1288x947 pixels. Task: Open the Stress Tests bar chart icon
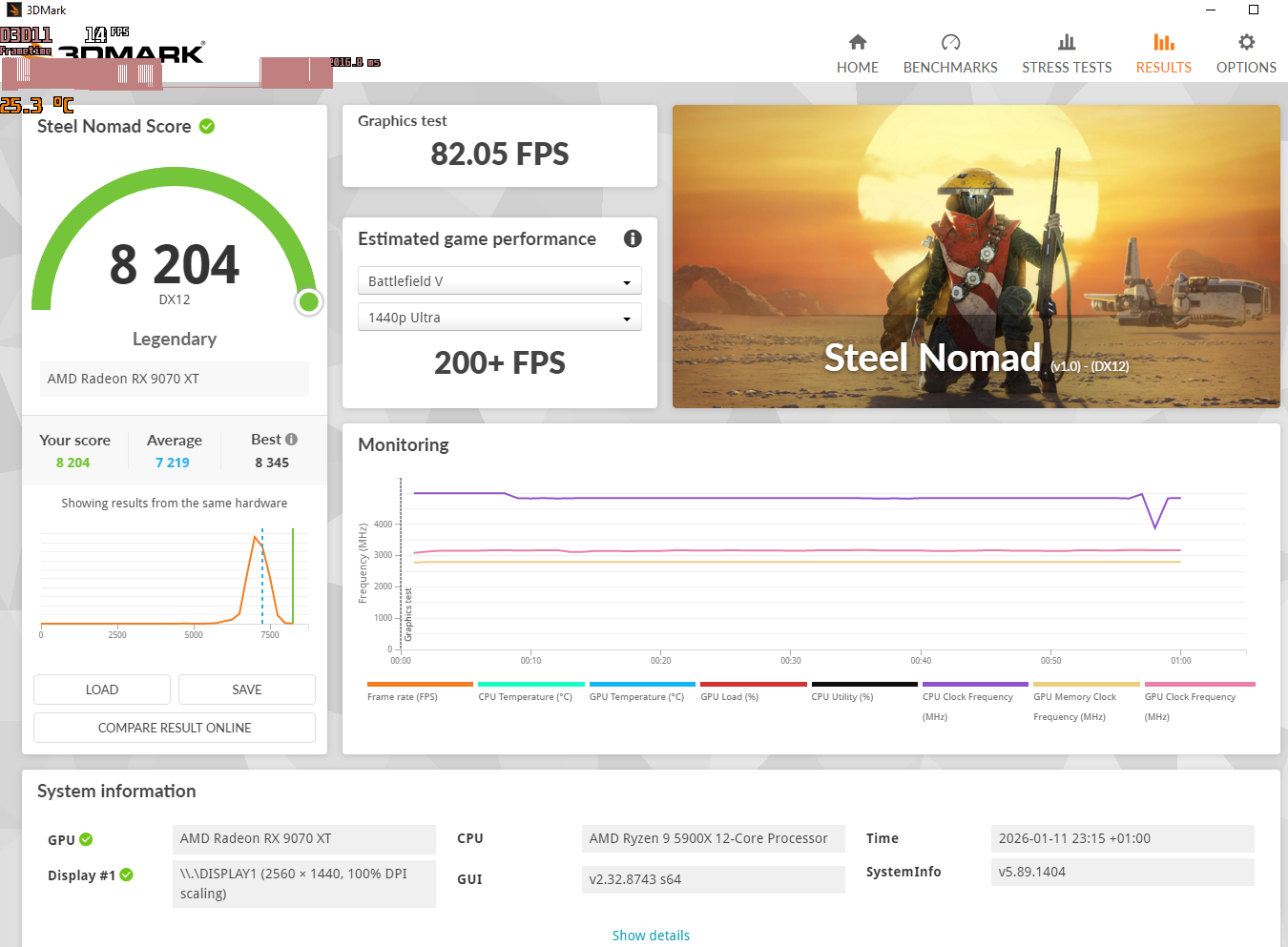click(1067, 42)
